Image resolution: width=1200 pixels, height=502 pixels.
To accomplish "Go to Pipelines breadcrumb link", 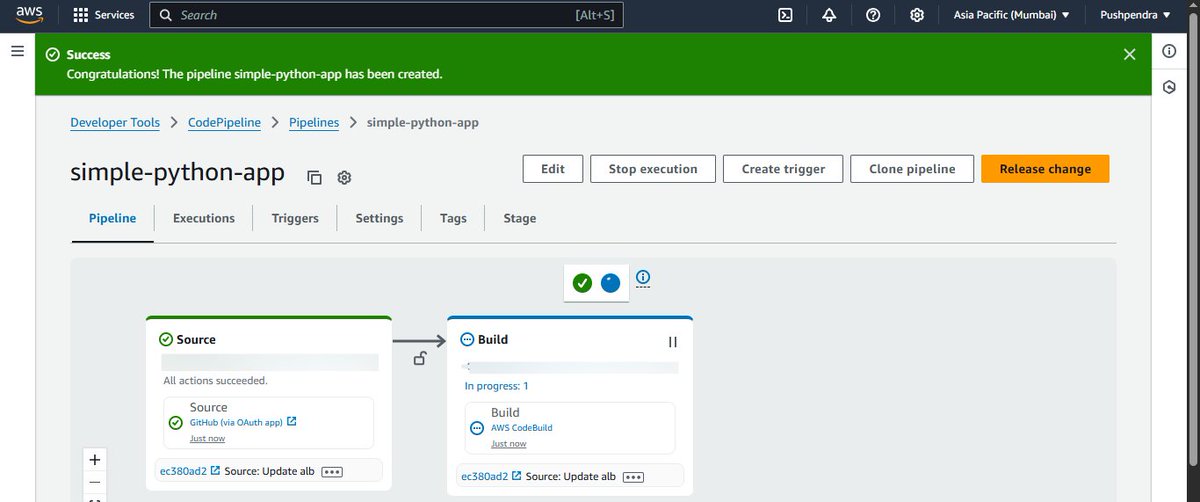I will pyautogui.click(x=314, y=123).
